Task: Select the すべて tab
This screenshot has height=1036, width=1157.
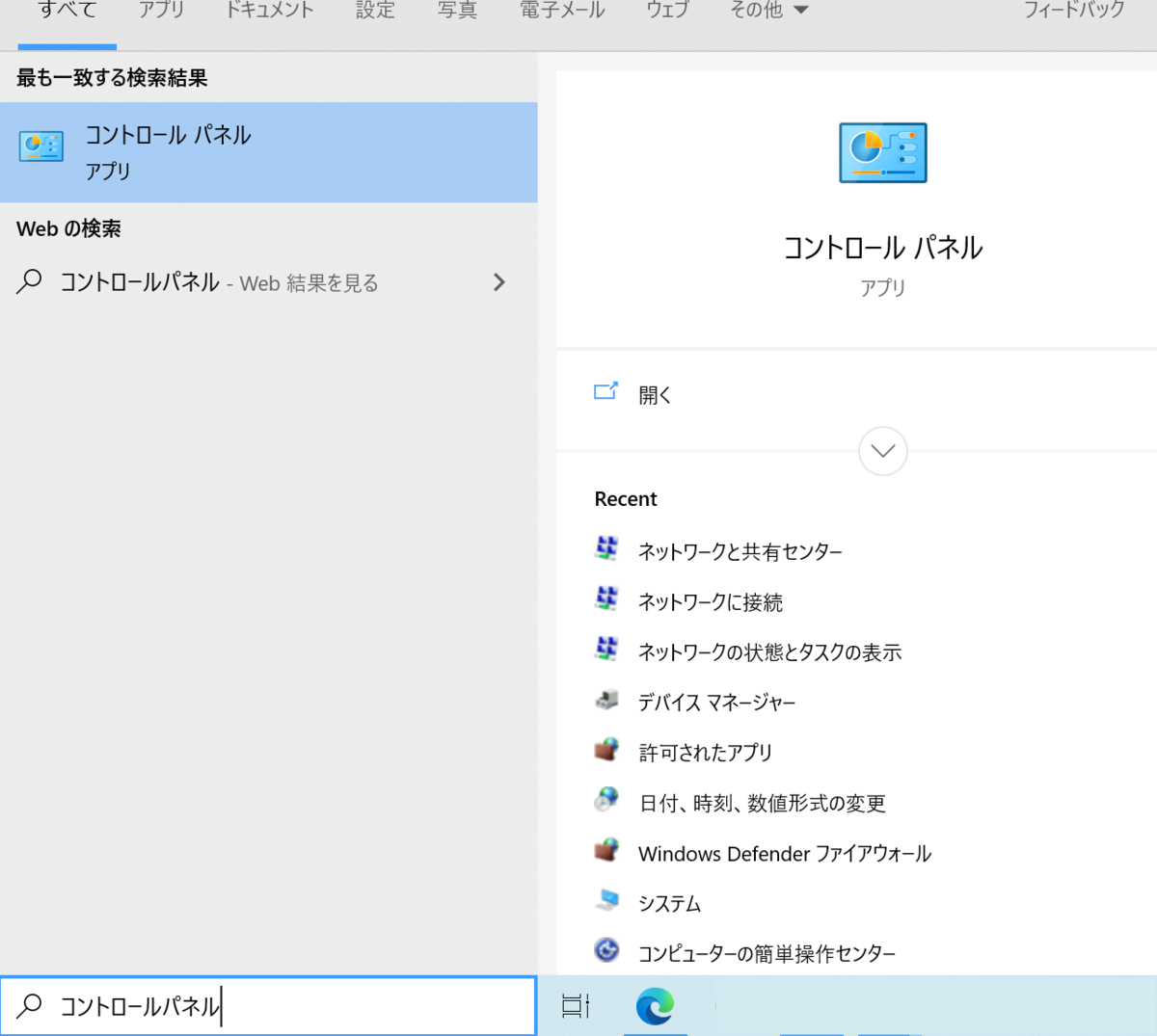Action: pos(67,11)
